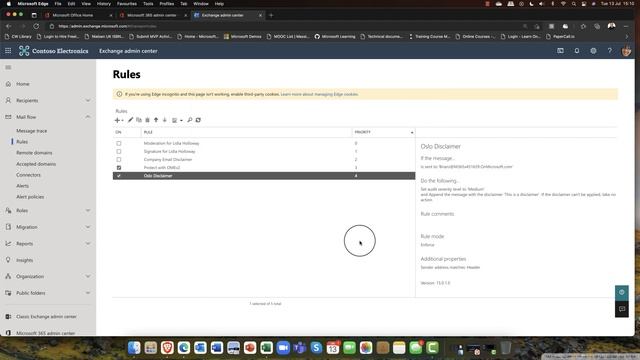The width and height of the screenshot is (640, 360).
Task: Open Alert policies in navigation
Action: tap(30, 197)
